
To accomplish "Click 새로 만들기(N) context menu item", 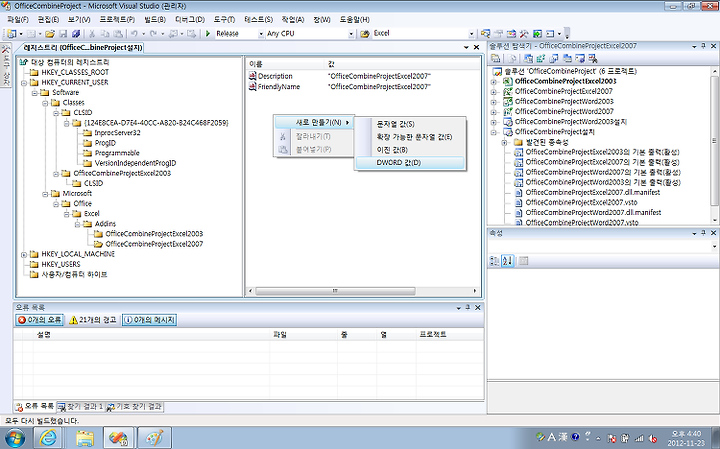I will point(315,123).
